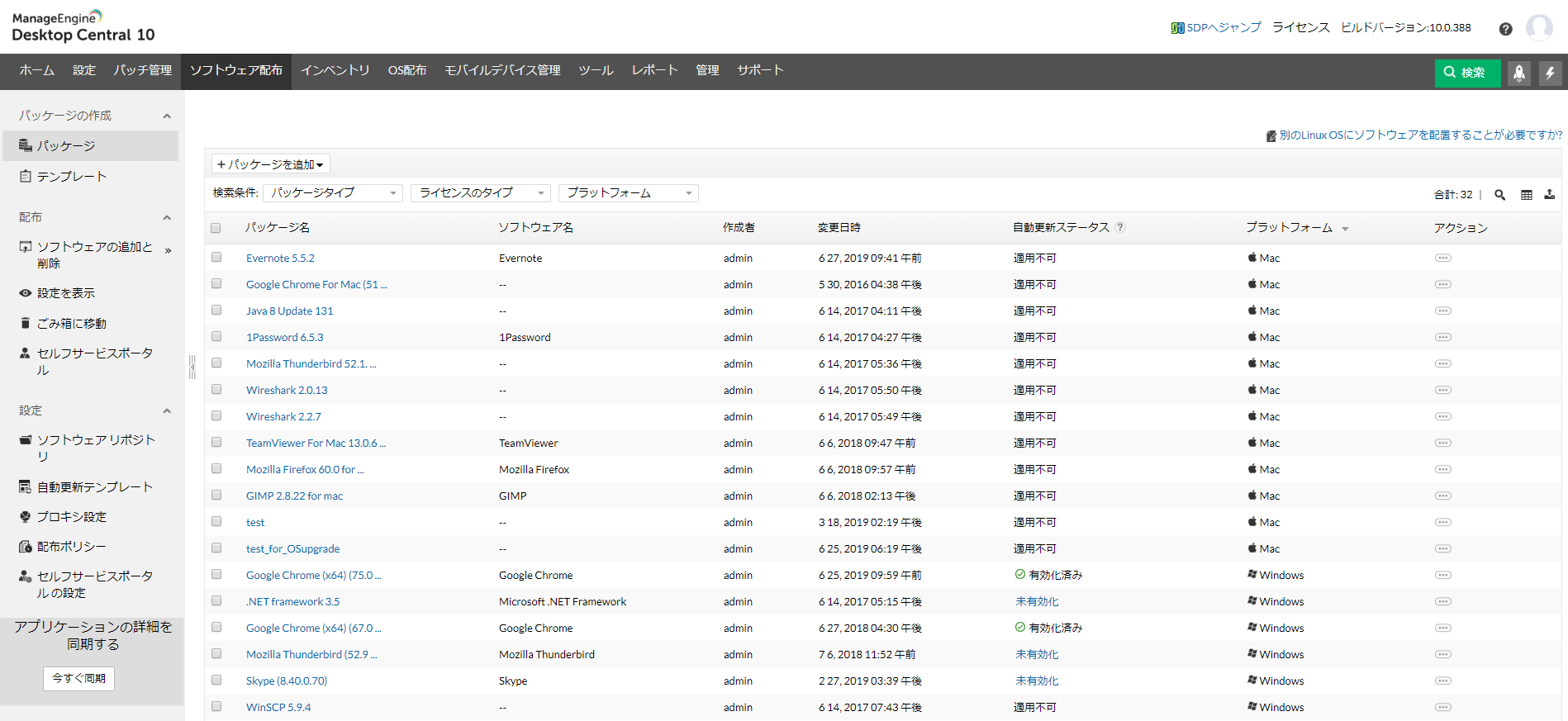Open the column chooser grid icon

(1526, 195)
